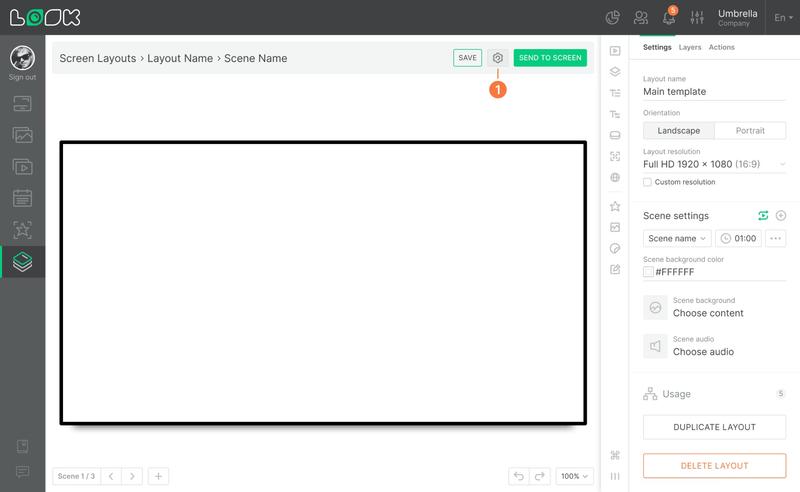800x492 pixels.
Task: Select the layouts stack icon in sidebar
Action: (x=22, y=261)
